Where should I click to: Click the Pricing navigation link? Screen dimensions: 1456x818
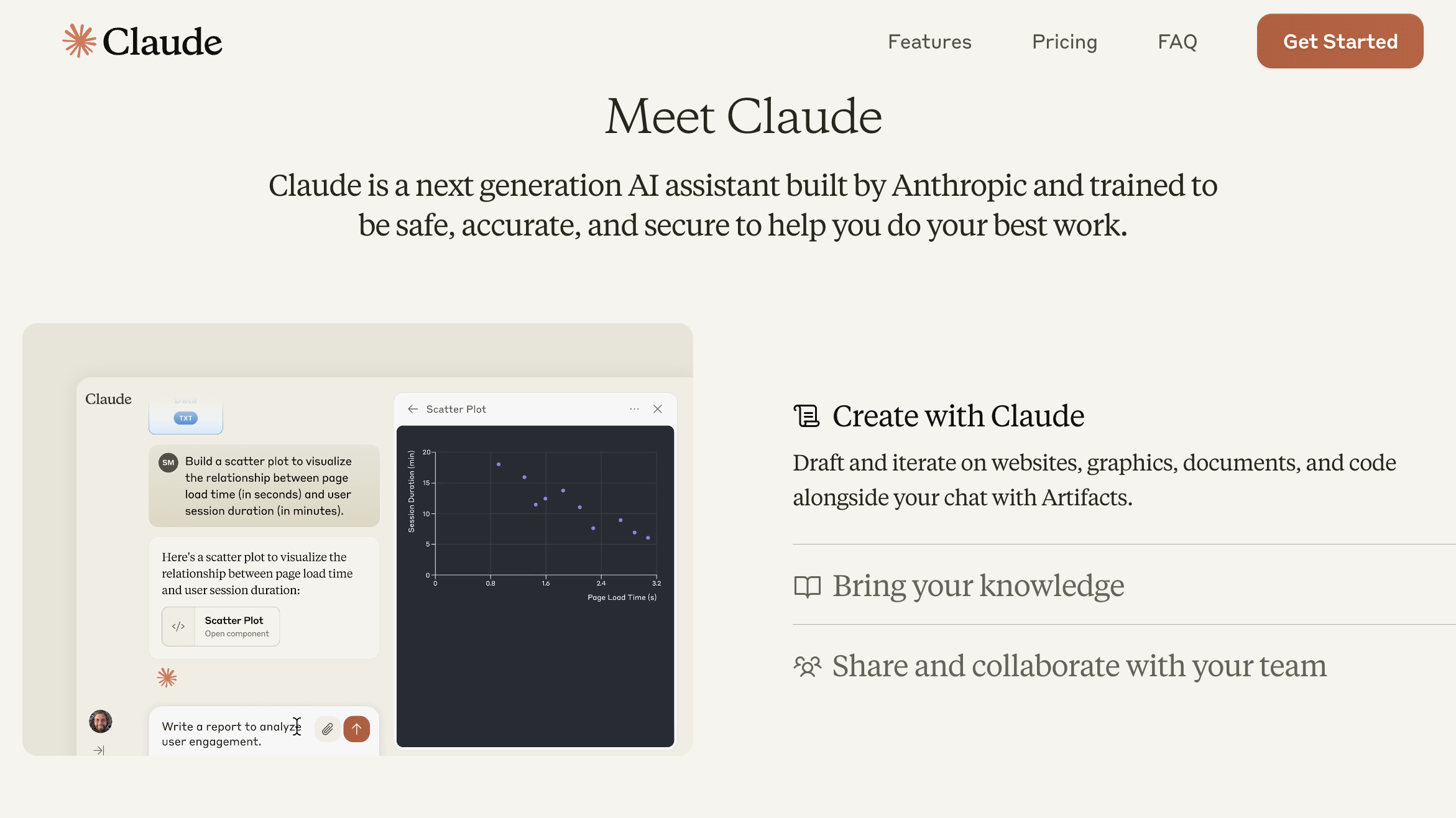(x=1064, y=40)
